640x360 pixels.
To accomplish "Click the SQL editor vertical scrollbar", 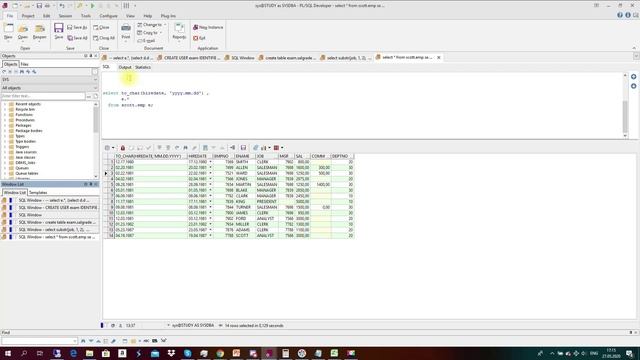I will 625,106.
